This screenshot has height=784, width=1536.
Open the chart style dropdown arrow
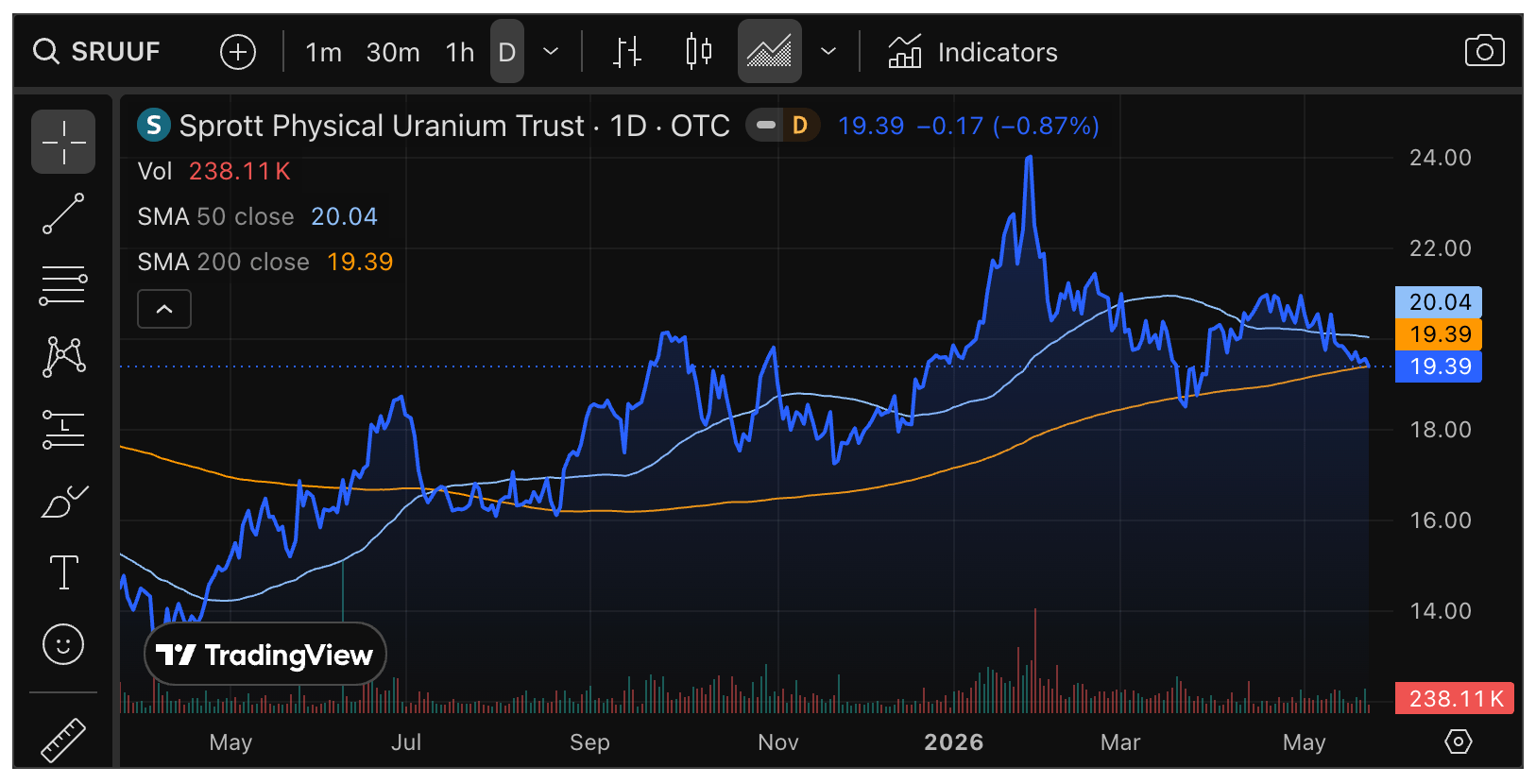(828, 51)
